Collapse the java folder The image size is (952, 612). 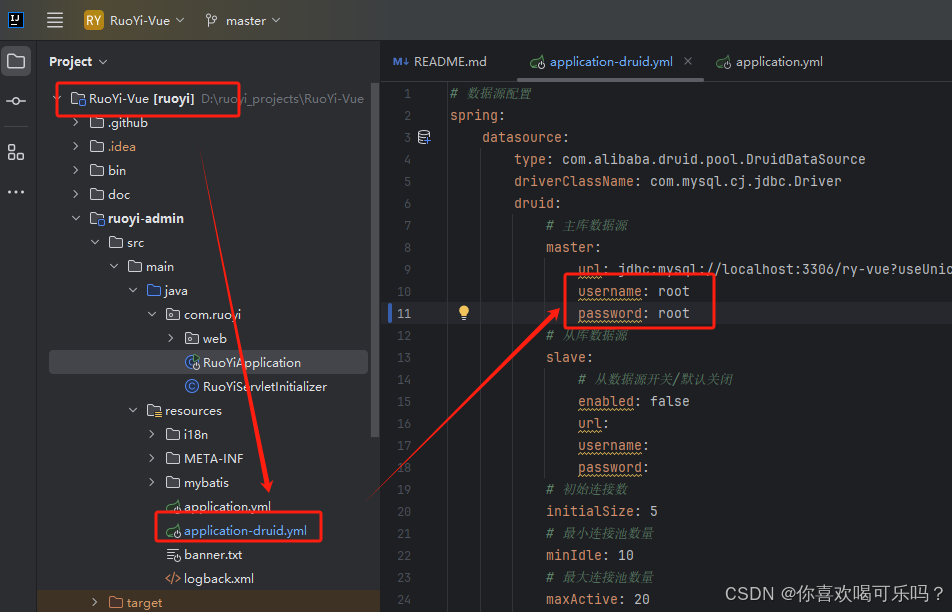click(x=133, y=290)
